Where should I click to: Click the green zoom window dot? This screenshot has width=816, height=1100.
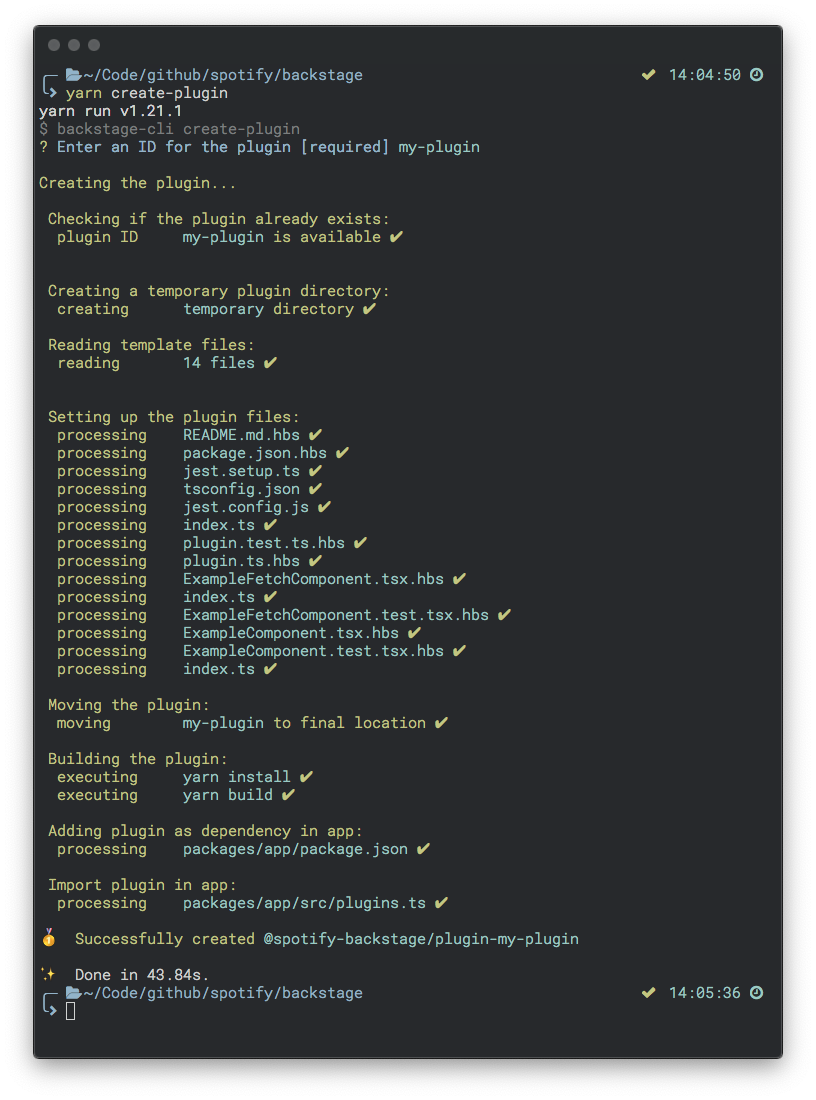tap(94, 45)
